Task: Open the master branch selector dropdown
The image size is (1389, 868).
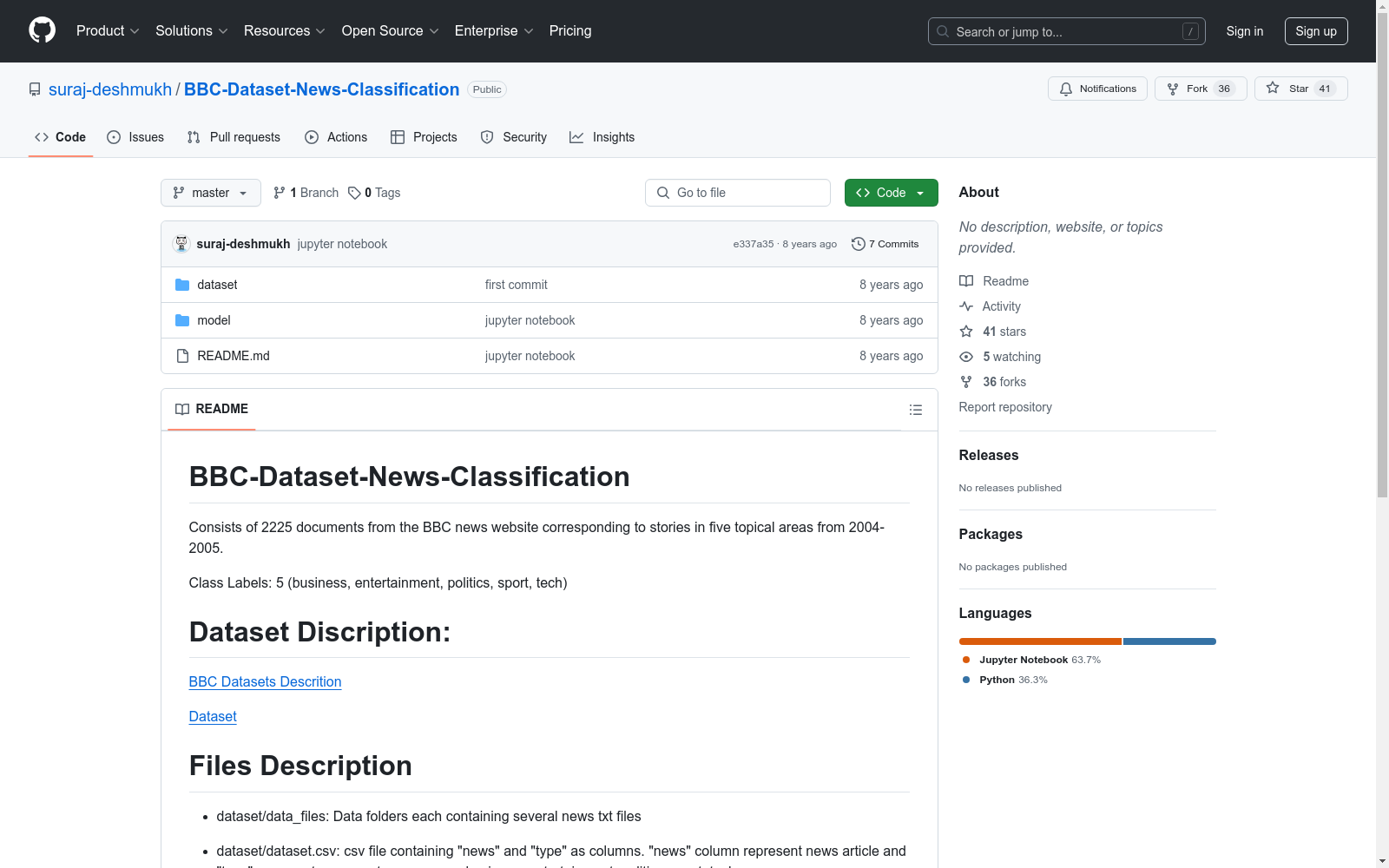Action: [x=211, y=193]
